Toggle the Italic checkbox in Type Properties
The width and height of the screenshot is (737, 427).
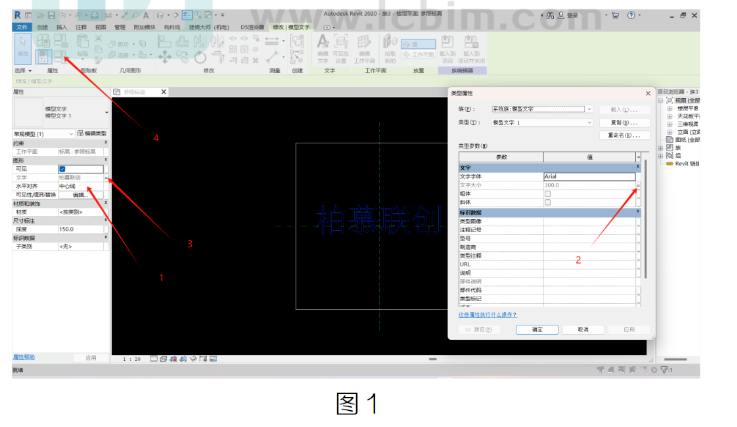click(x=548, y=202)
